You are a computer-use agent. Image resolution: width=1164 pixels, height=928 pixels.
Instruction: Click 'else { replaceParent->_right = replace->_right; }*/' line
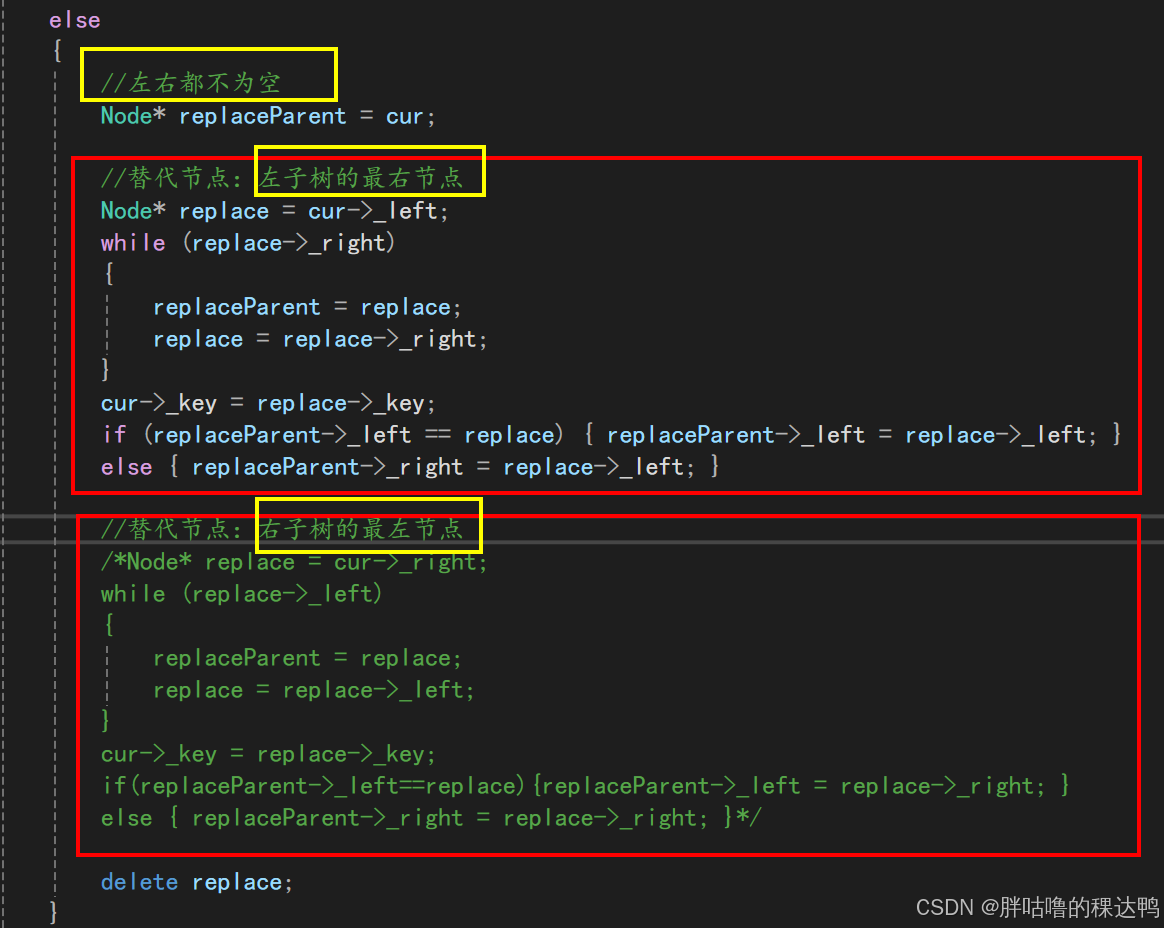coord(431,818)
